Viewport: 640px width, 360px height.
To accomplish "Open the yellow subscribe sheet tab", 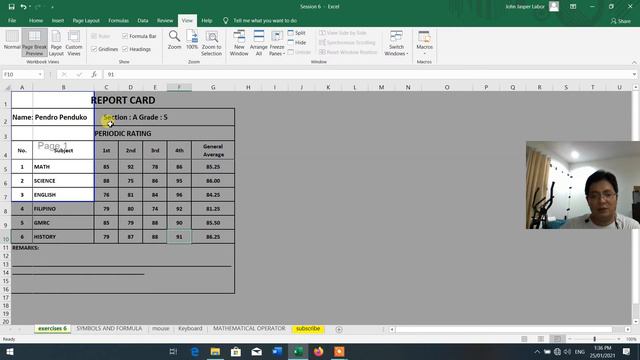I will click(308, 329).
